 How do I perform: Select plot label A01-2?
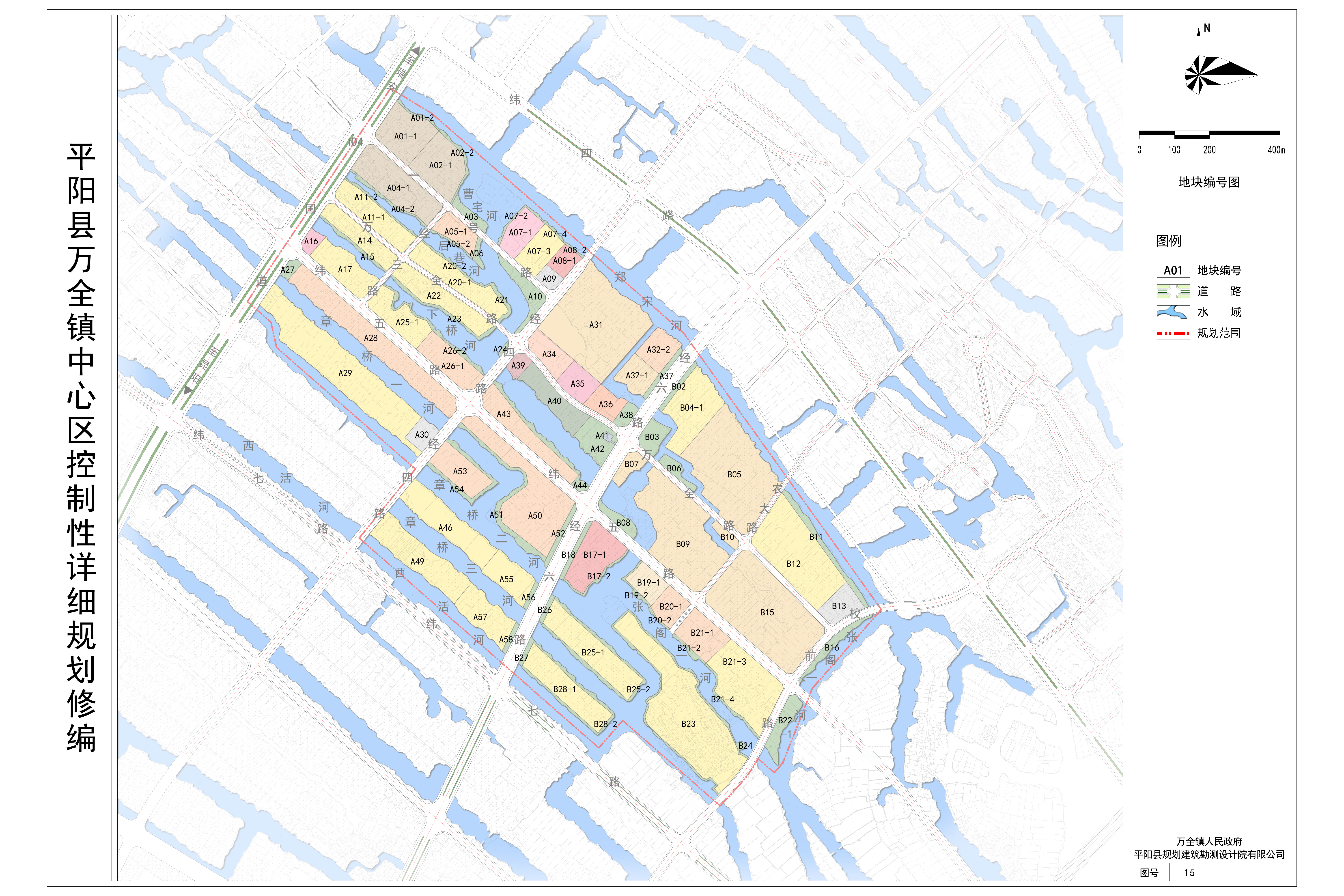tap(422, 118)
